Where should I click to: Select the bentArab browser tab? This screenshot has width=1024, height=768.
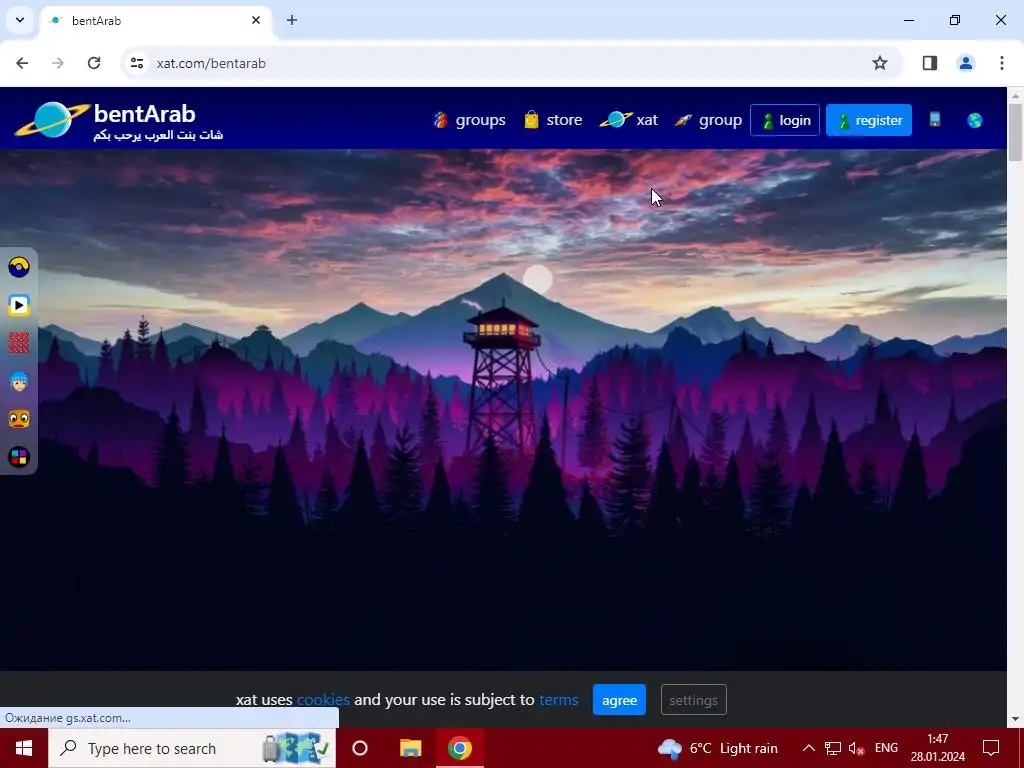click(x=155, y=20)
